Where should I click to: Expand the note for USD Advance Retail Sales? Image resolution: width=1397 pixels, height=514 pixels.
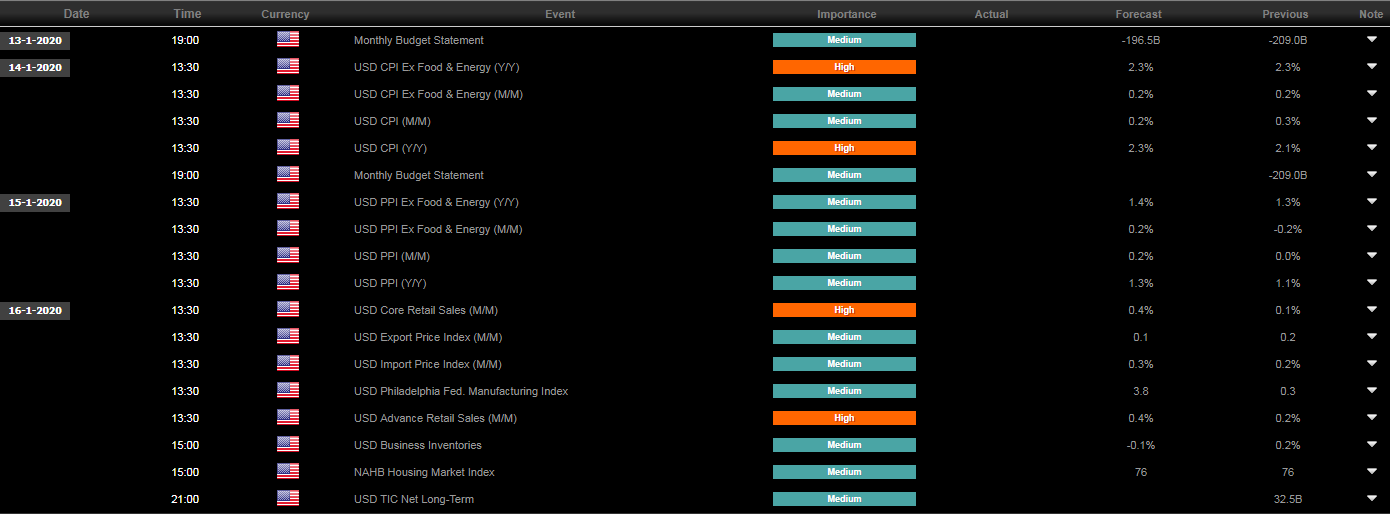click(x=1371, y=418)
